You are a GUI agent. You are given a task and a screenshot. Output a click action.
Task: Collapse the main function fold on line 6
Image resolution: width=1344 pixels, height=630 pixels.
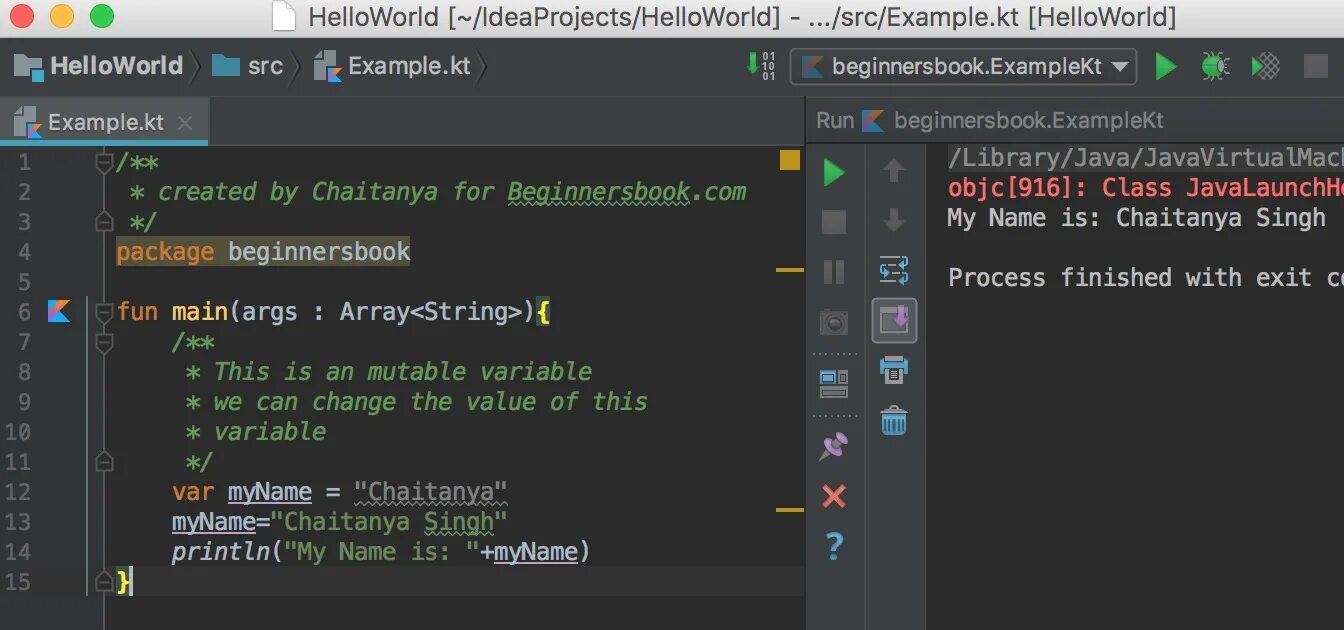(103, 312)
